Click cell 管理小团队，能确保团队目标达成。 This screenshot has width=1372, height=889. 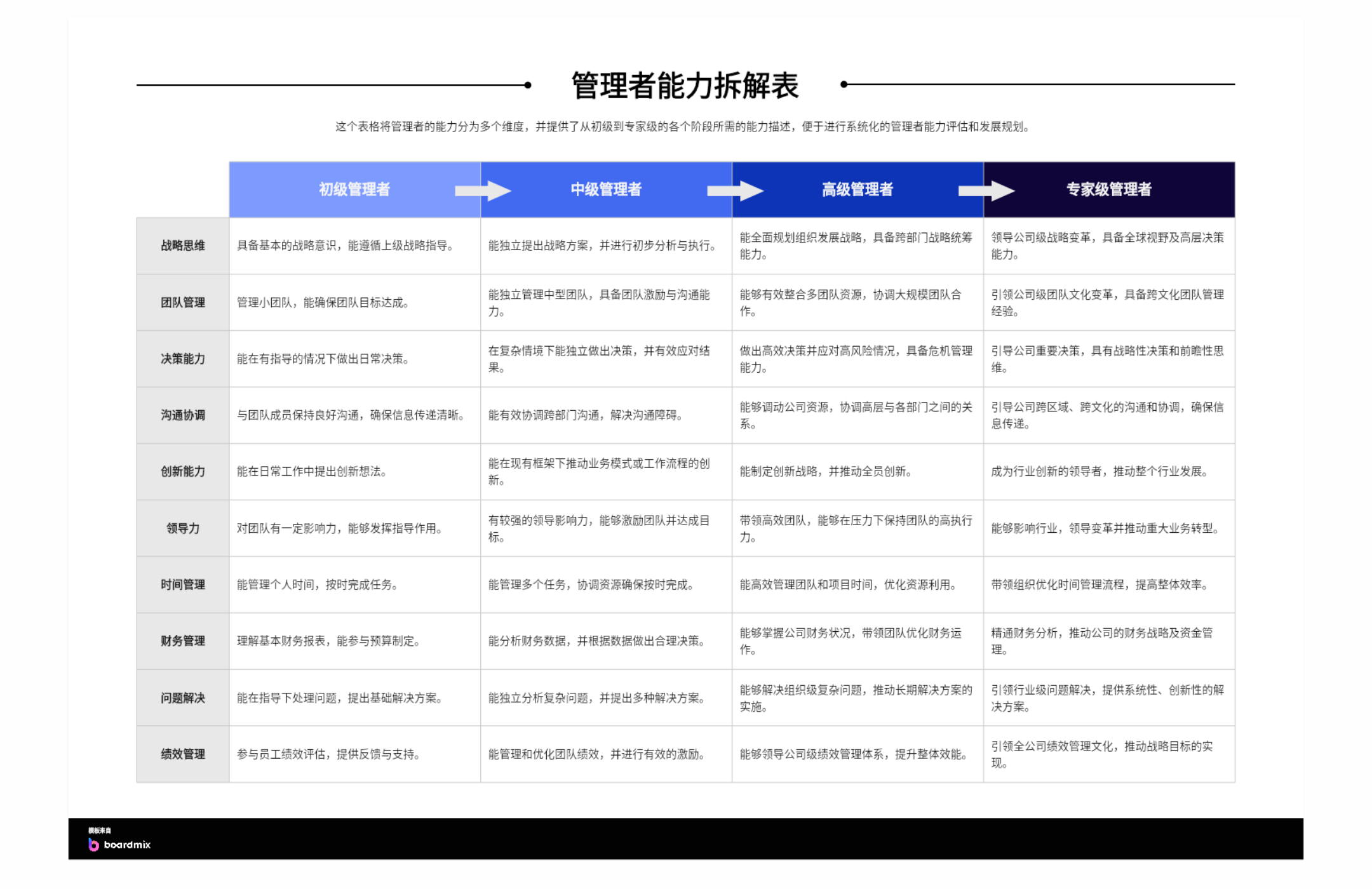pos(355,302)
